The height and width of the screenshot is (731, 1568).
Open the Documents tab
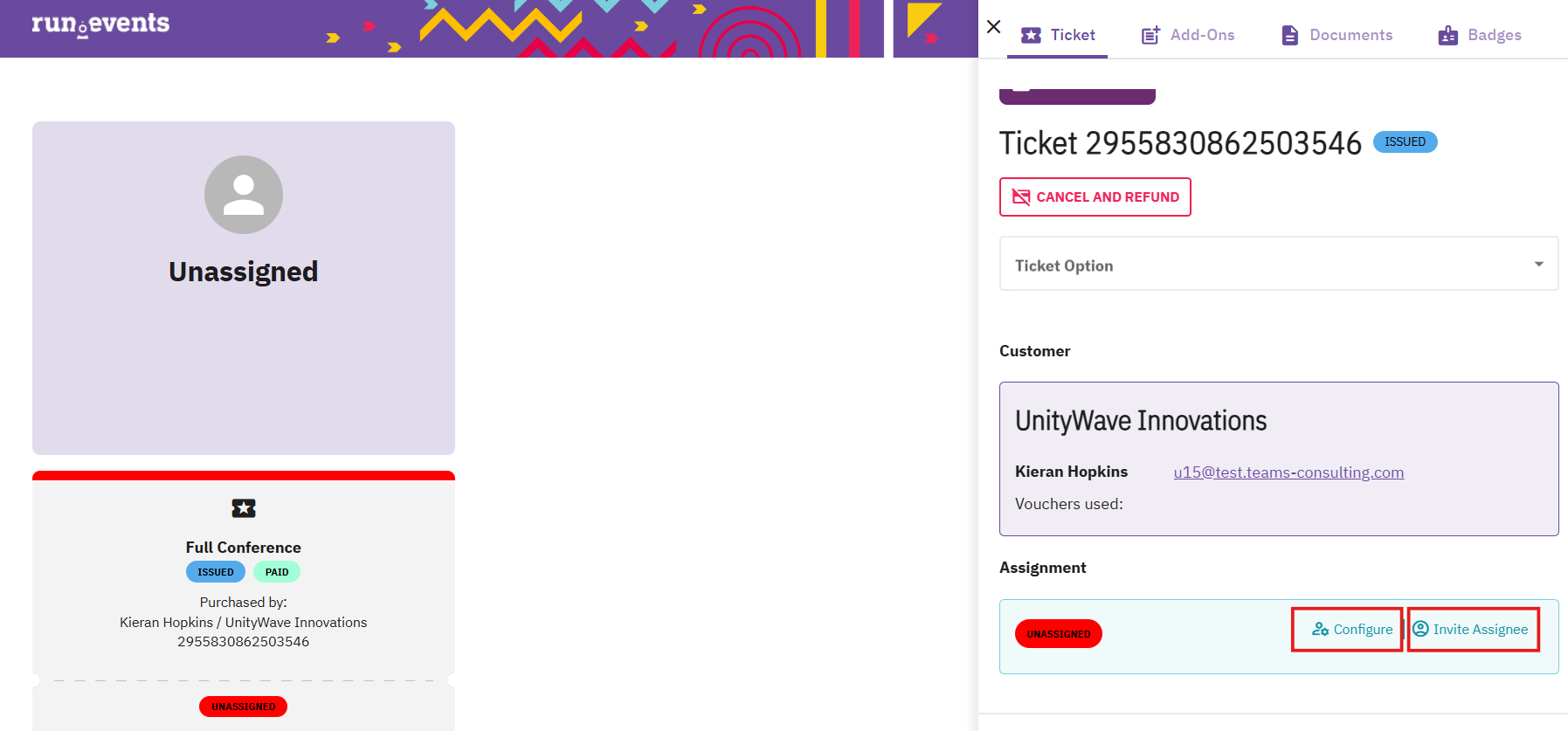(1350, 35)
